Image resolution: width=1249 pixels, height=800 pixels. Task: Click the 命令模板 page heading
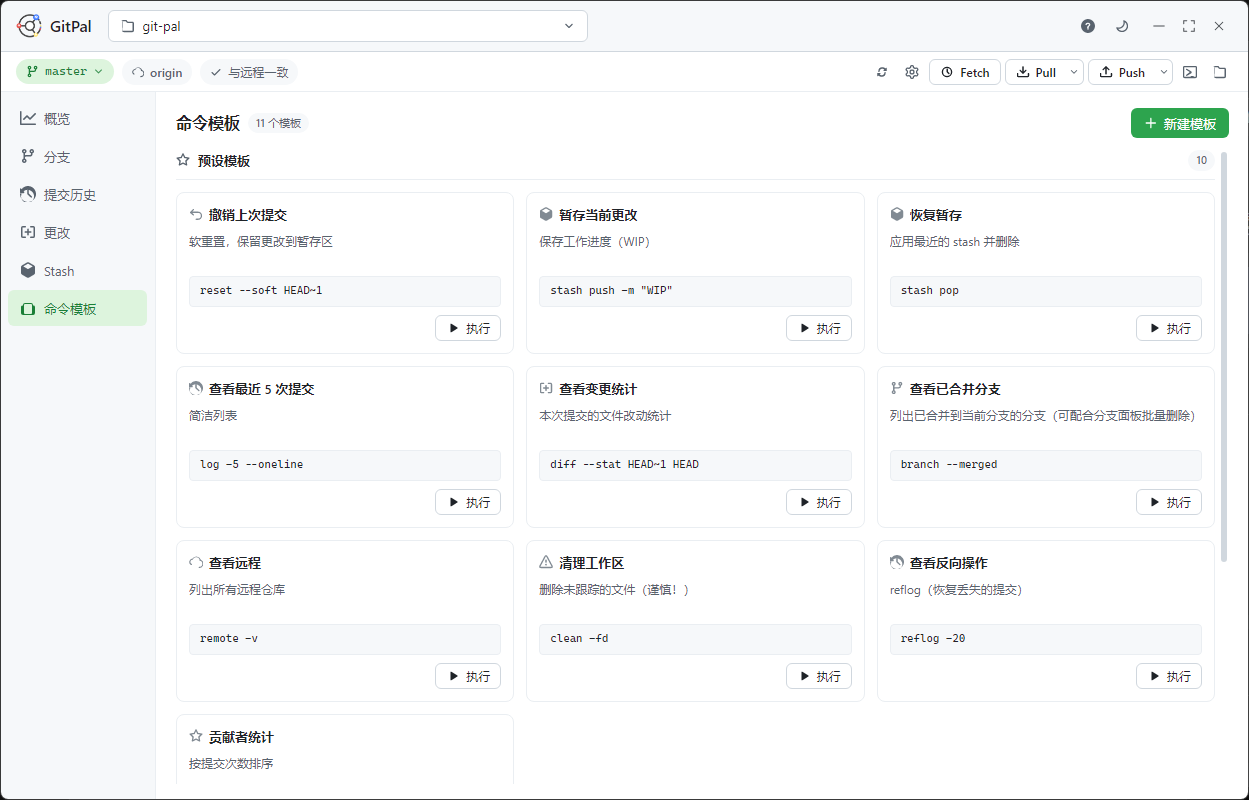pos(208,123)
